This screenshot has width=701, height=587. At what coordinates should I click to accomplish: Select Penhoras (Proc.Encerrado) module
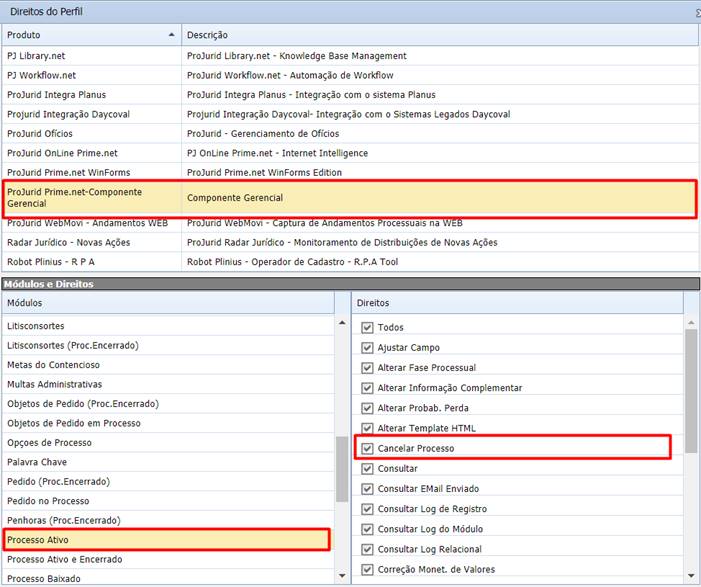tap(168, 520)
